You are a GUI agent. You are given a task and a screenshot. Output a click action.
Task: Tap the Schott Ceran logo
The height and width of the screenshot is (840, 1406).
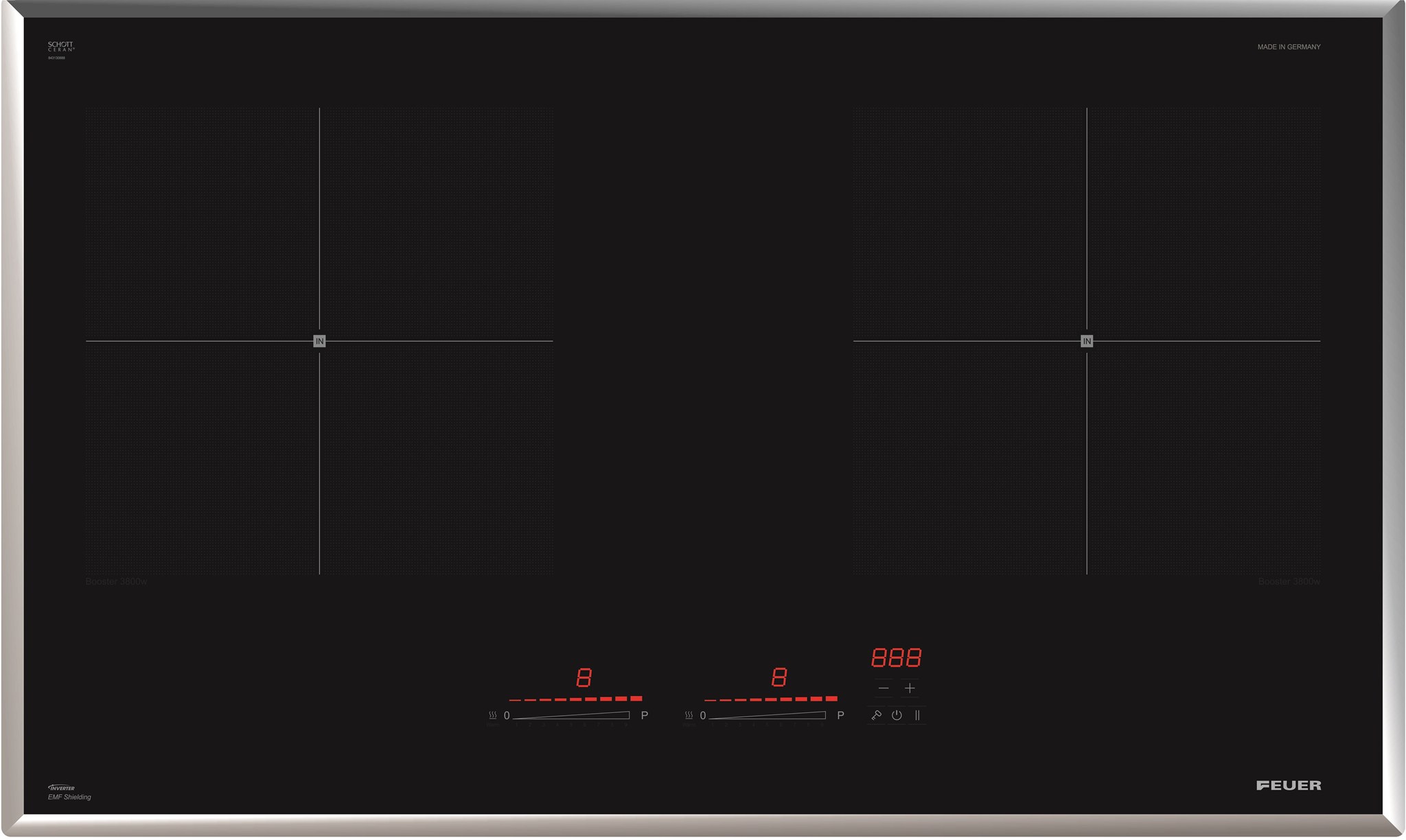click(60, 47)
